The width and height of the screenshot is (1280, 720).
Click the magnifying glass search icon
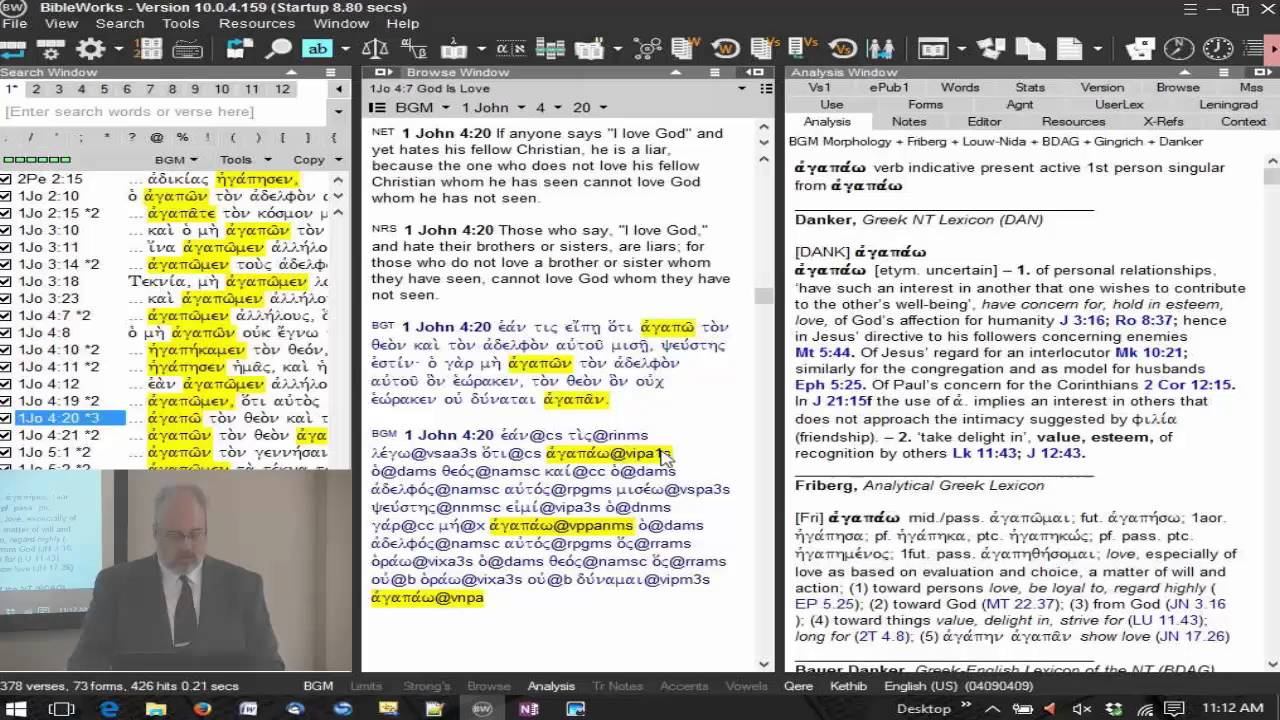tap(278, 48)
